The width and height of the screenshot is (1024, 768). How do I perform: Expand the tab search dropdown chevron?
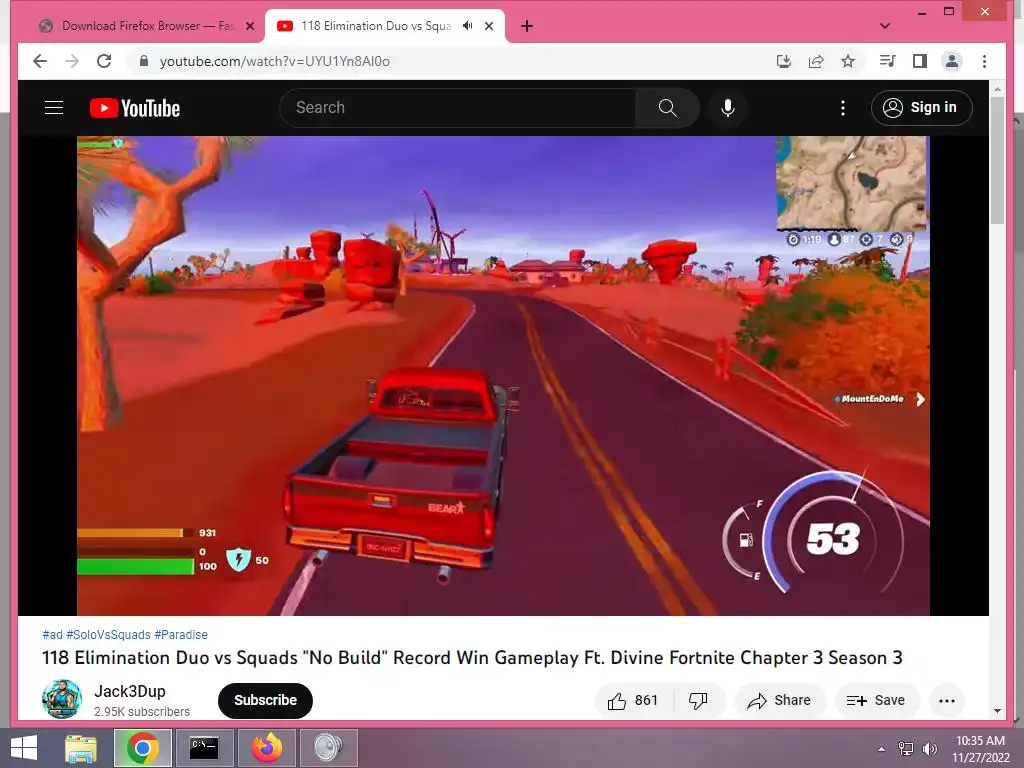click(x=884, y=26)
